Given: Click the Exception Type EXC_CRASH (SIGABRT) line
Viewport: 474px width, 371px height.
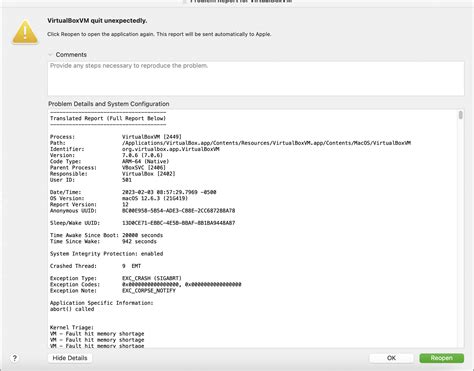Looking at the screenshot, I should coord(116,278).
